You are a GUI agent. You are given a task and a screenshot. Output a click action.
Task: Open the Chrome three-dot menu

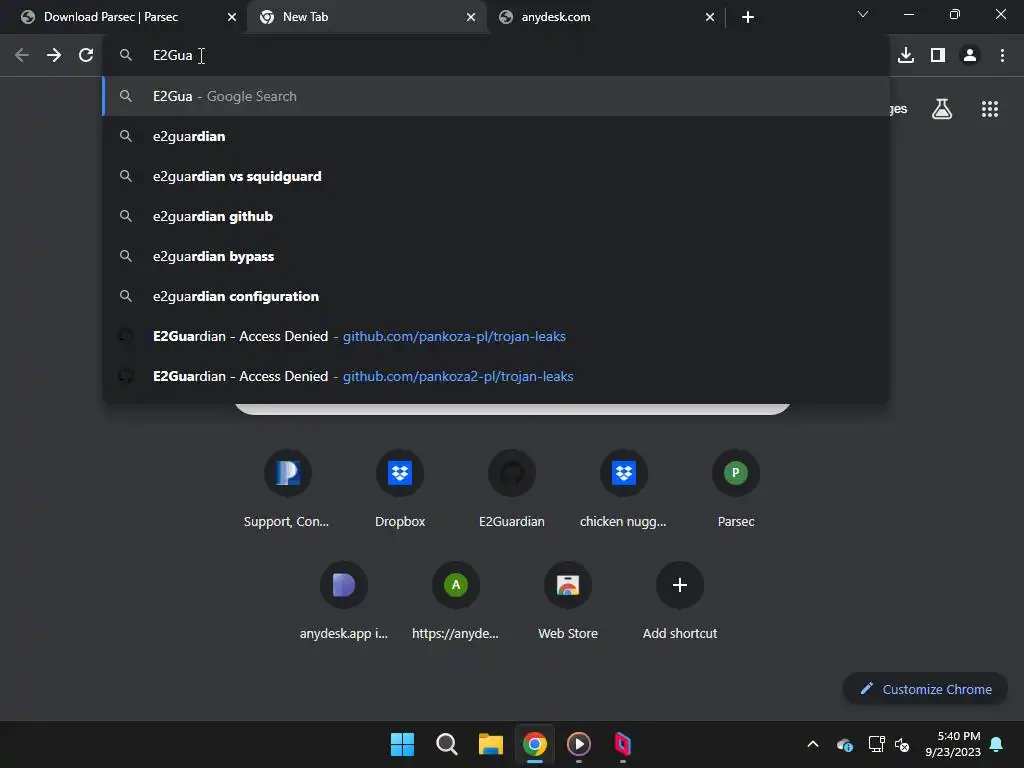1002,56
